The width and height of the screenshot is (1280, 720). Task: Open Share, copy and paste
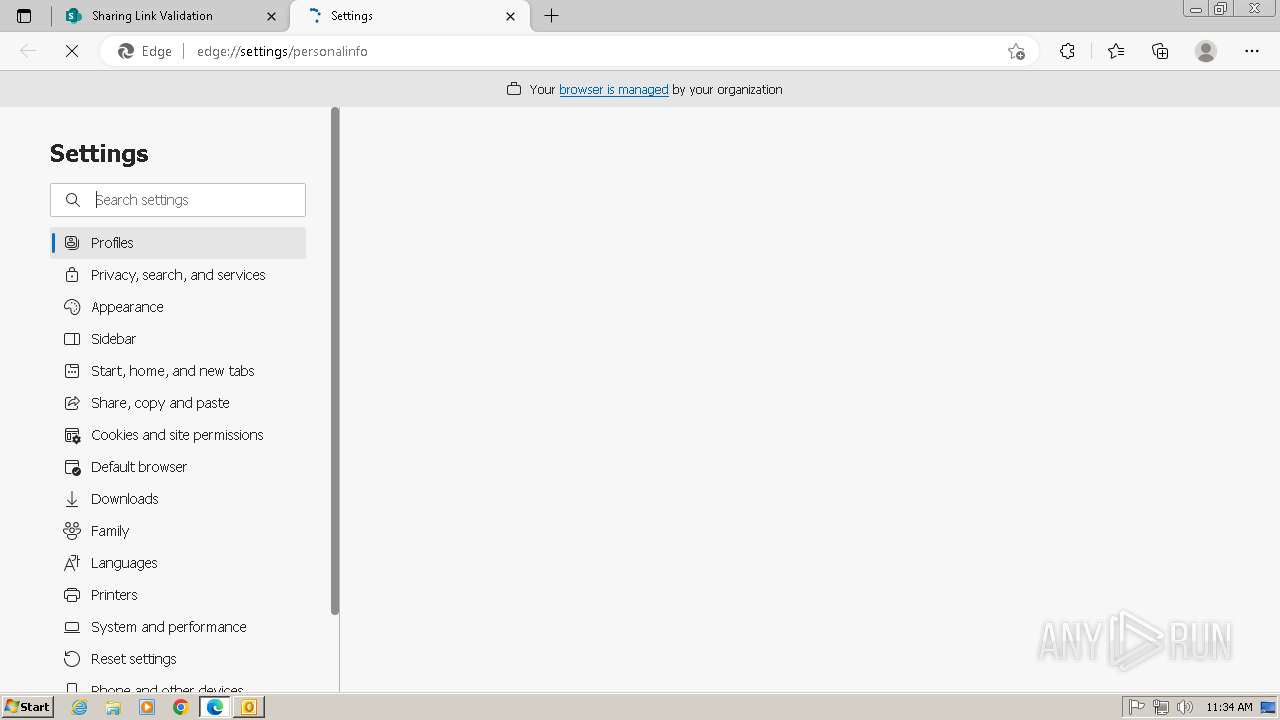[178, 403]
